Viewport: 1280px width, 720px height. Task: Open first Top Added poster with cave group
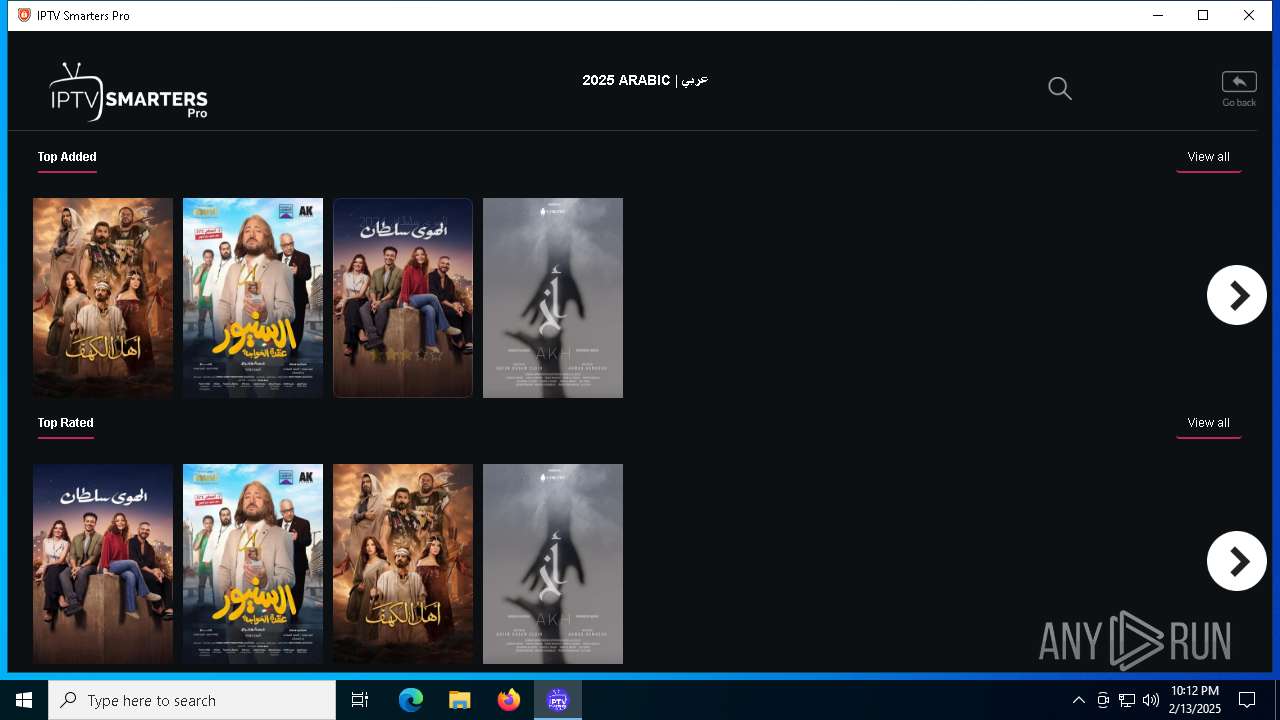(103, 298)
